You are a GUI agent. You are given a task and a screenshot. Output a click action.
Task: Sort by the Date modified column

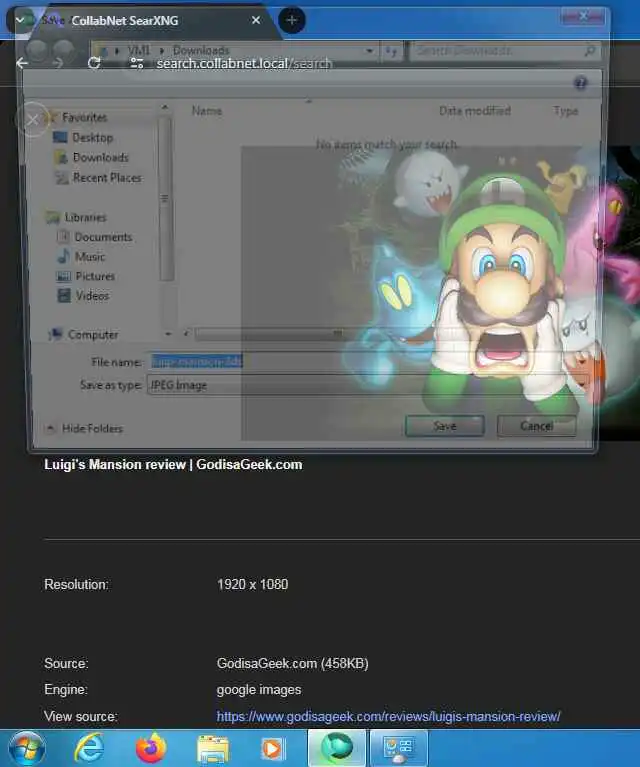coord(475,111)
